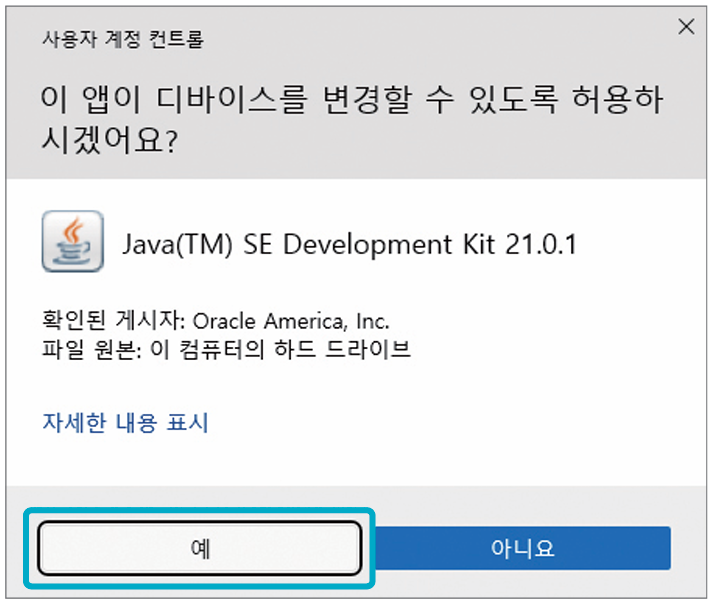This screenshot has width=711, height=601.
Task: Click the 사용자 계정 컨트롤 title text
Action: 123,39
